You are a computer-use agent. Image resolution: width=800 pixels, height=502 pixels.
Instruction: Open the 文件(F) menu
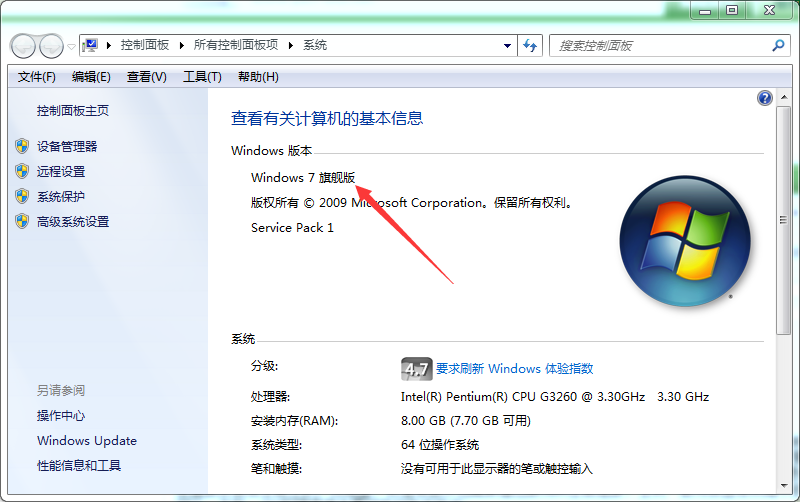[x=37, y=77]
